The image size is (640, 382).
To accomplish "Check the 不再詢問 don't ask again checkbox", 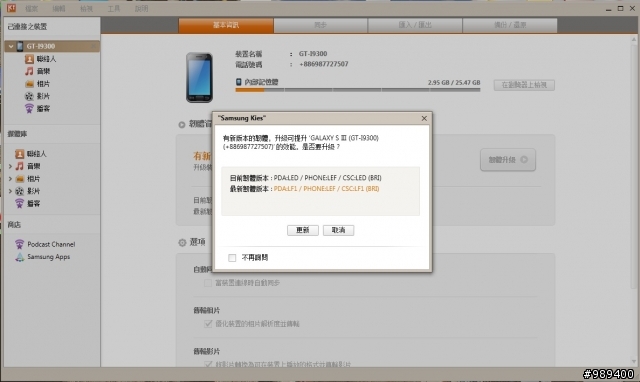I will point(232,258).
